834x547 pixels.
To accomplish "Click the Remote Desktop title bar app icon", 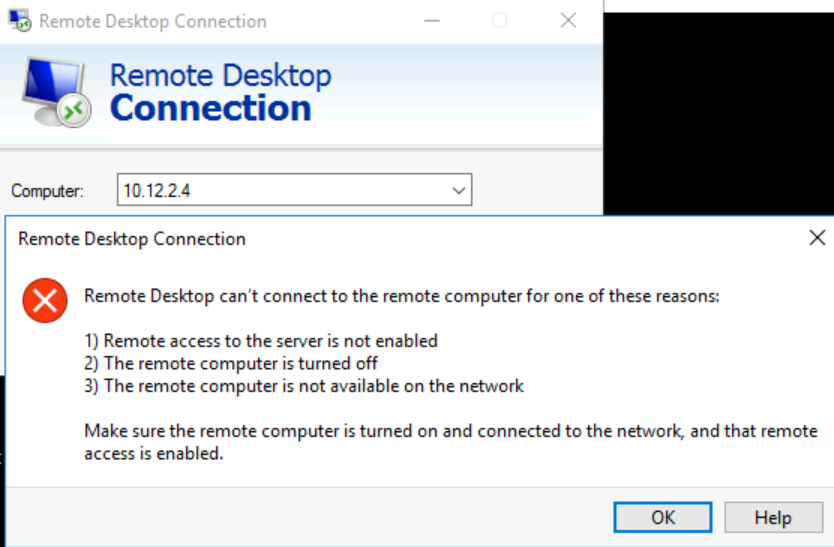I will (x=20, y=21).
